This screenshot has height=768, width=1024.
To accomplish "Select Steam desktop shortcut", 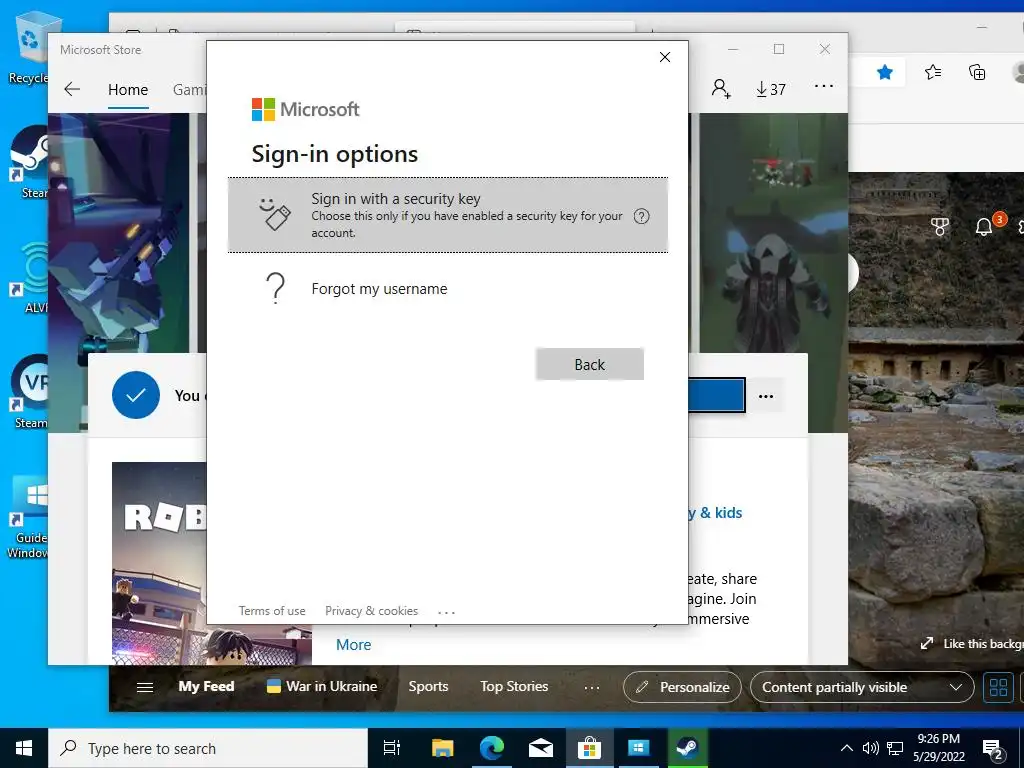I will (29, 162).
